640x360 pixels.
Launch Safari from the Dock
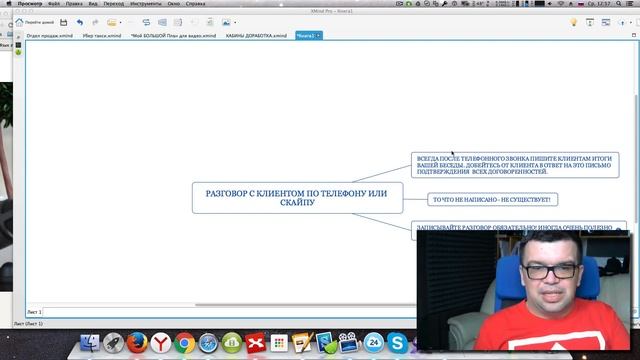click(x=208, y=343)
